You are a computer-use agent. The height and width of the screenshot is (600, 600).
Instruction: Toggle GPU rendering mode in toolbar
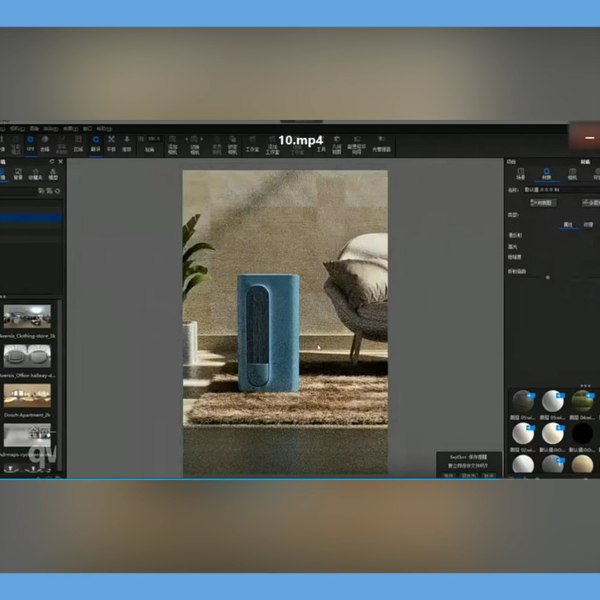30,143
